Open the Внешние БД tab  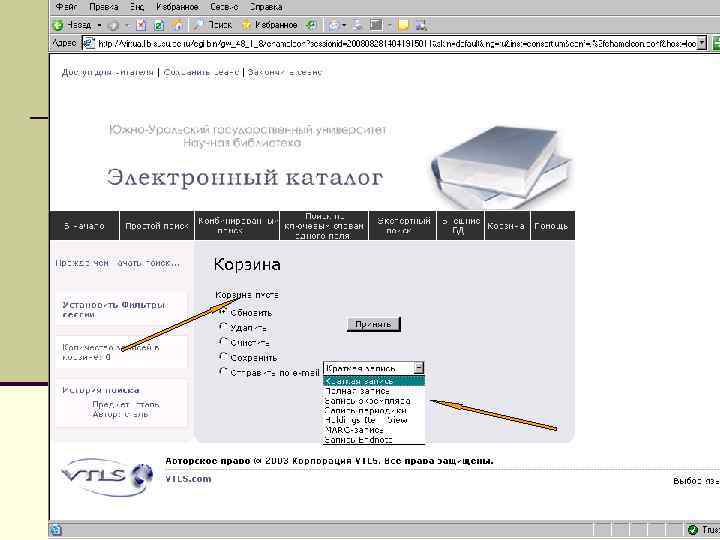(x=461, y=226)
